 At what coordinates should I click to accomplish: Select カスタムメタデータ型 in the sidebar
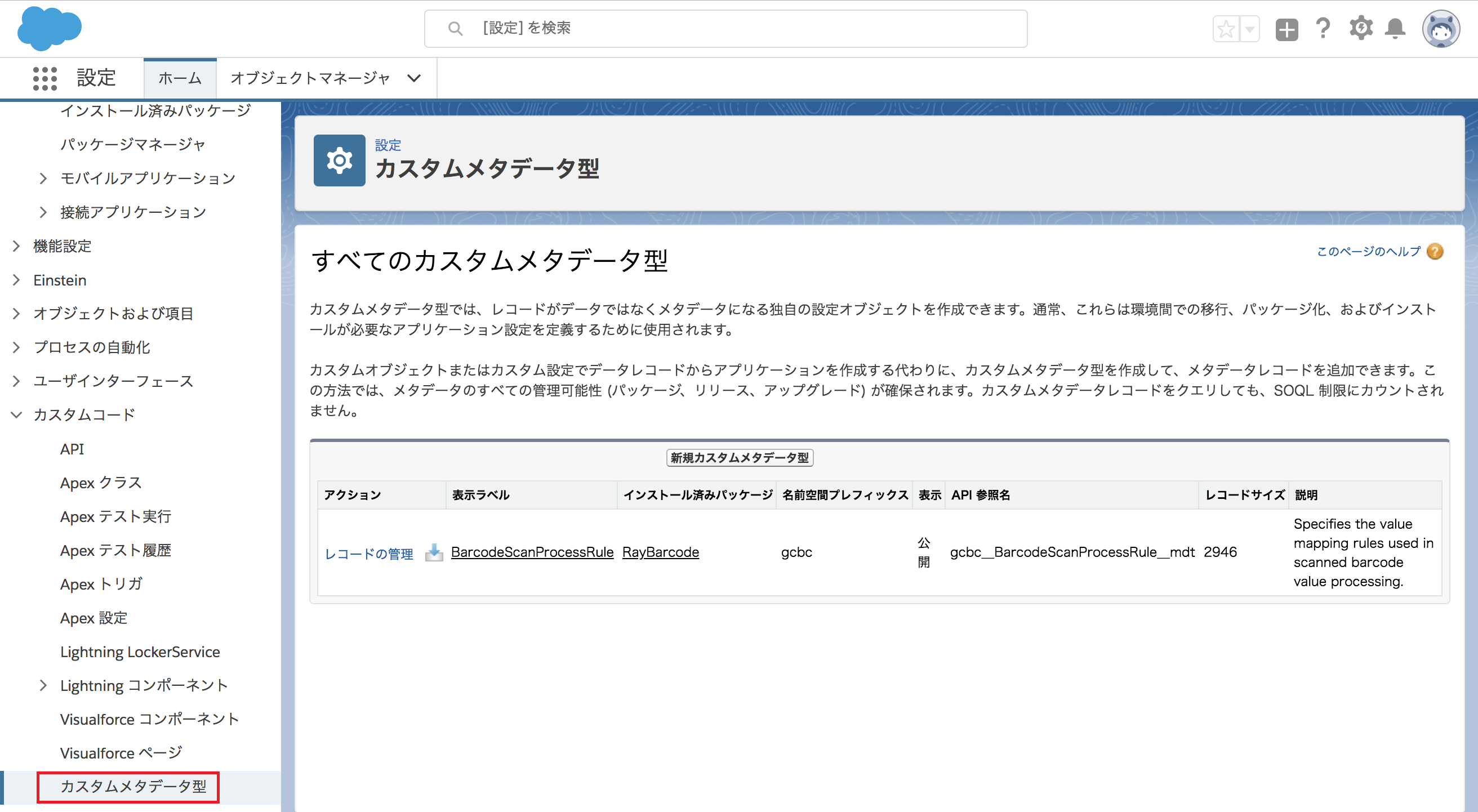[x=133, y=786]
